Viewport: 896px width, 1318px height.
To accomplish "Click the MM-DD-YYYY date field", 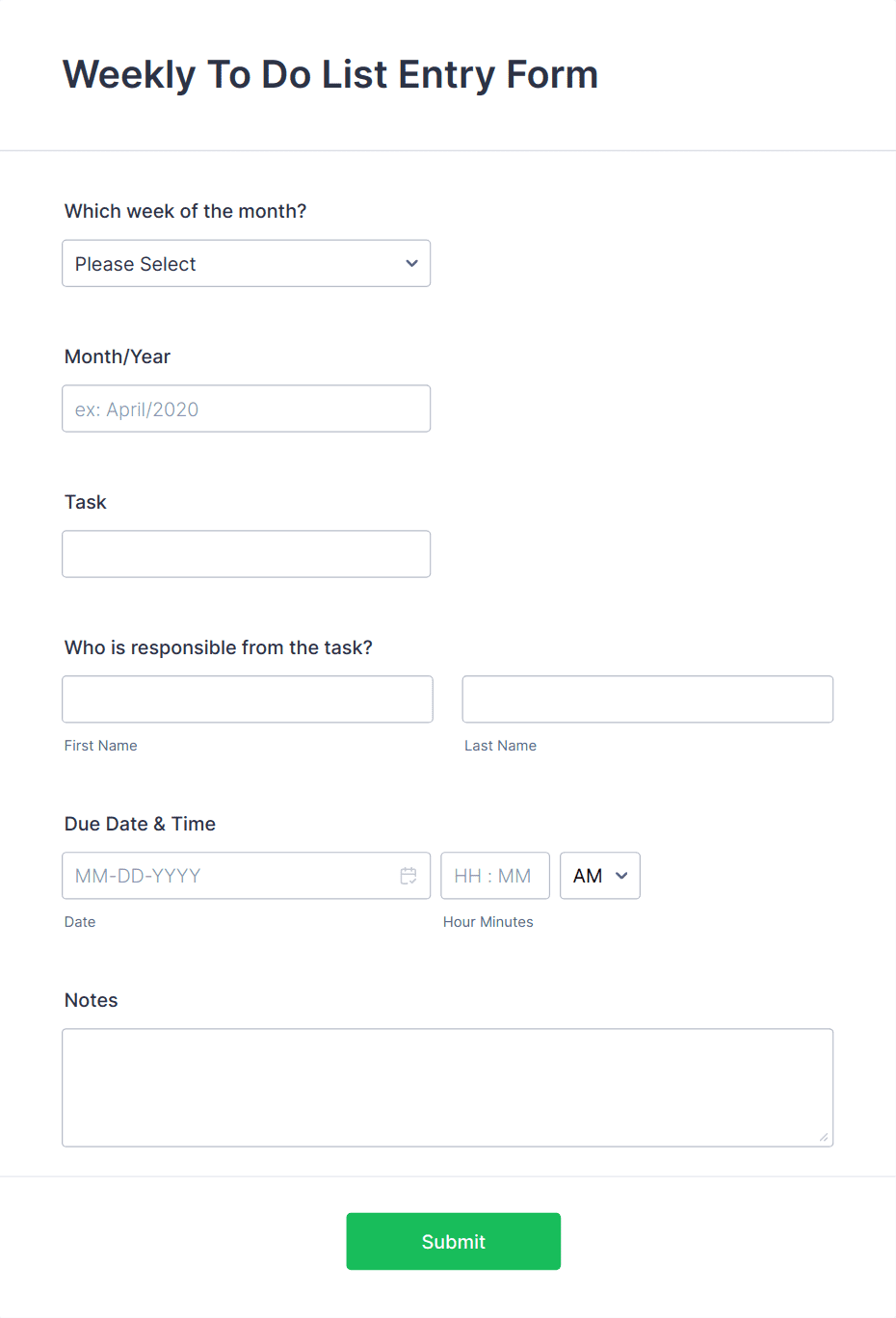I will pyautogui.click(x=247, y=876).
